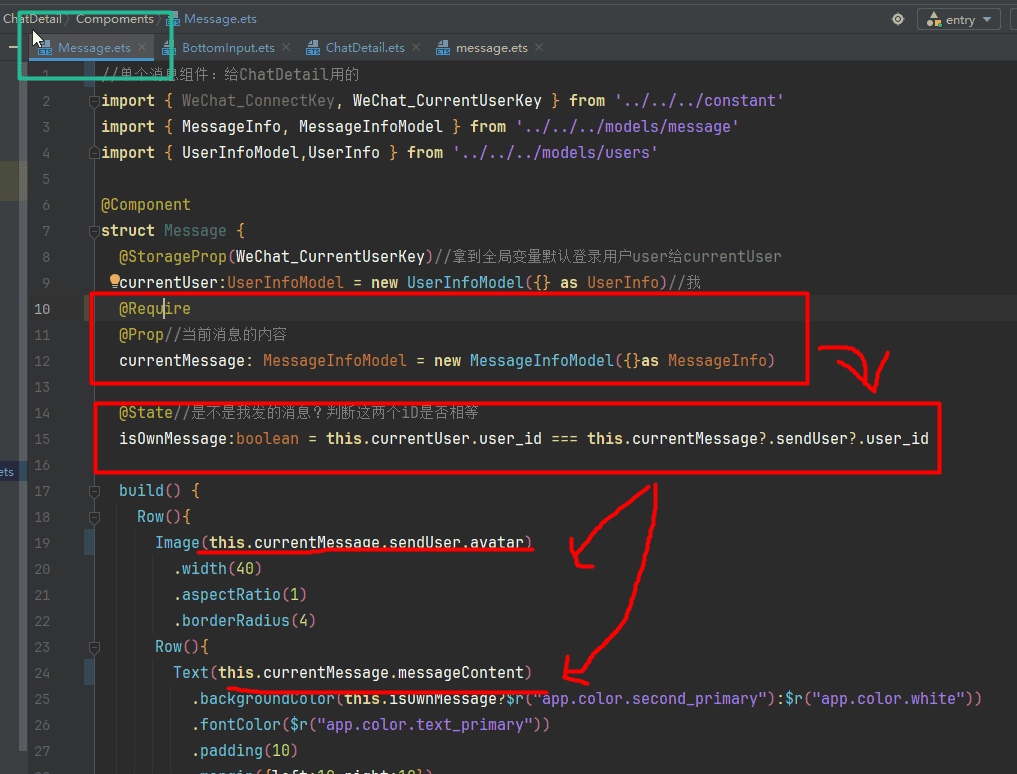Switch to the BottomInput.ets tab
Screen dimensions: 1017x774
coord(228,48)
